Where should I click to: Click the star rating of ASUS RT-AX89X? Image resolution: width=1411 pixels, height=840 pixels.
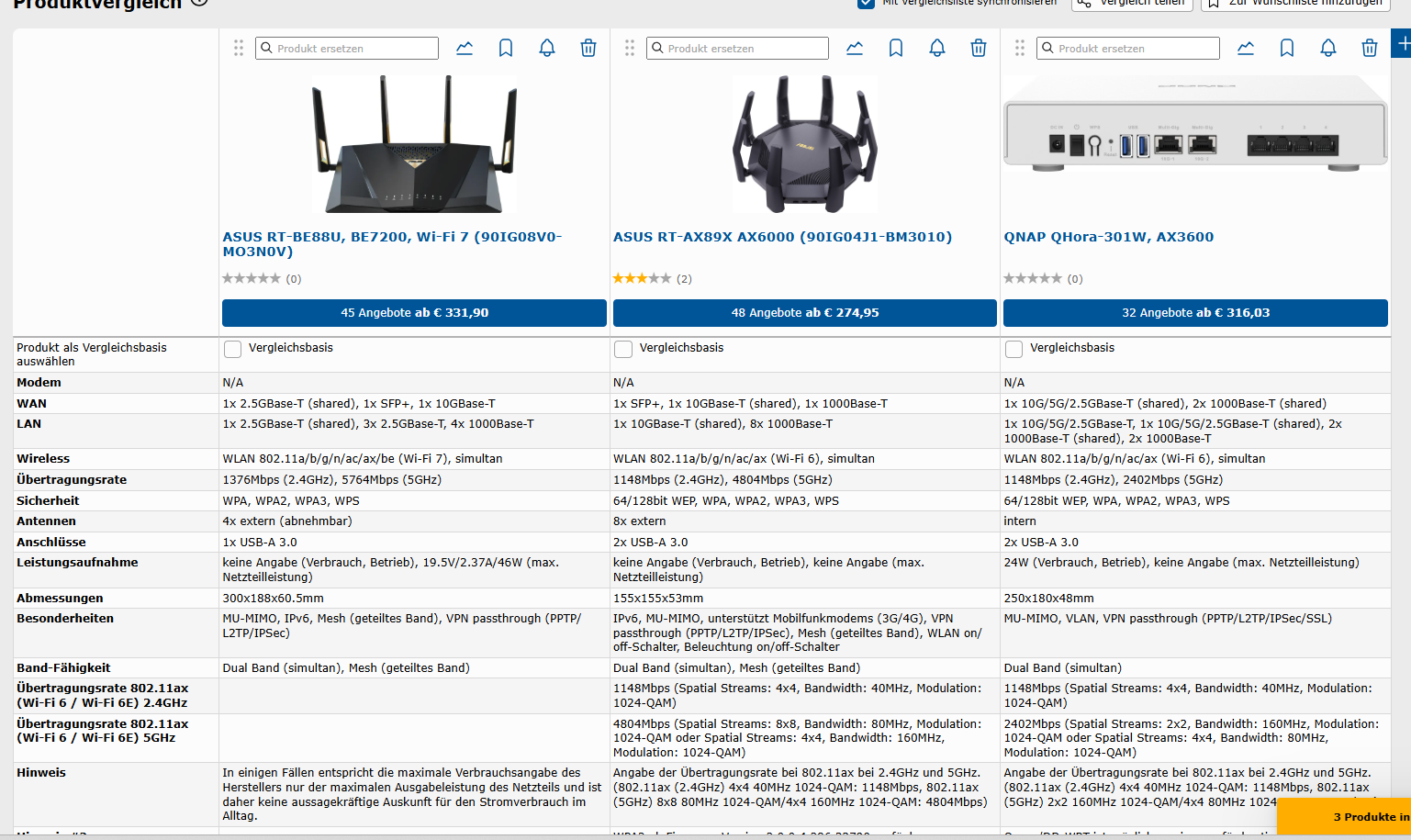(x=642, y=278)
